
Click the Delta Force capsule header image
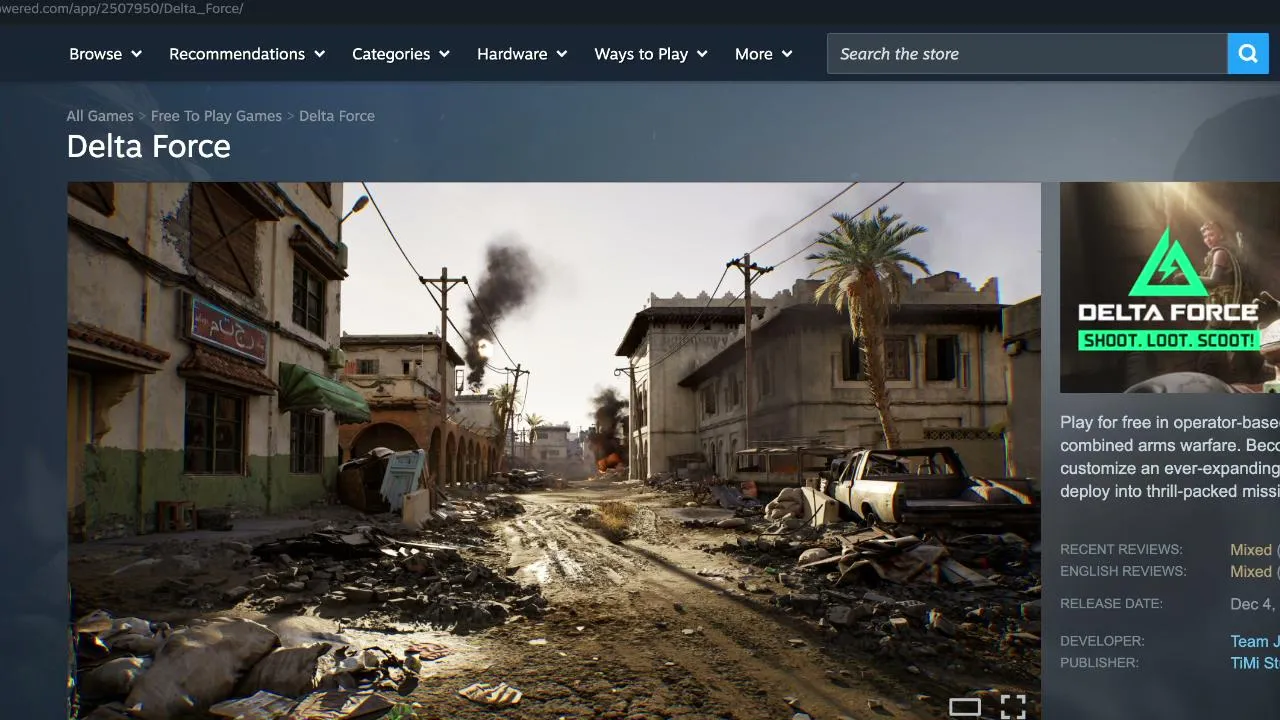pos(1170,287)
